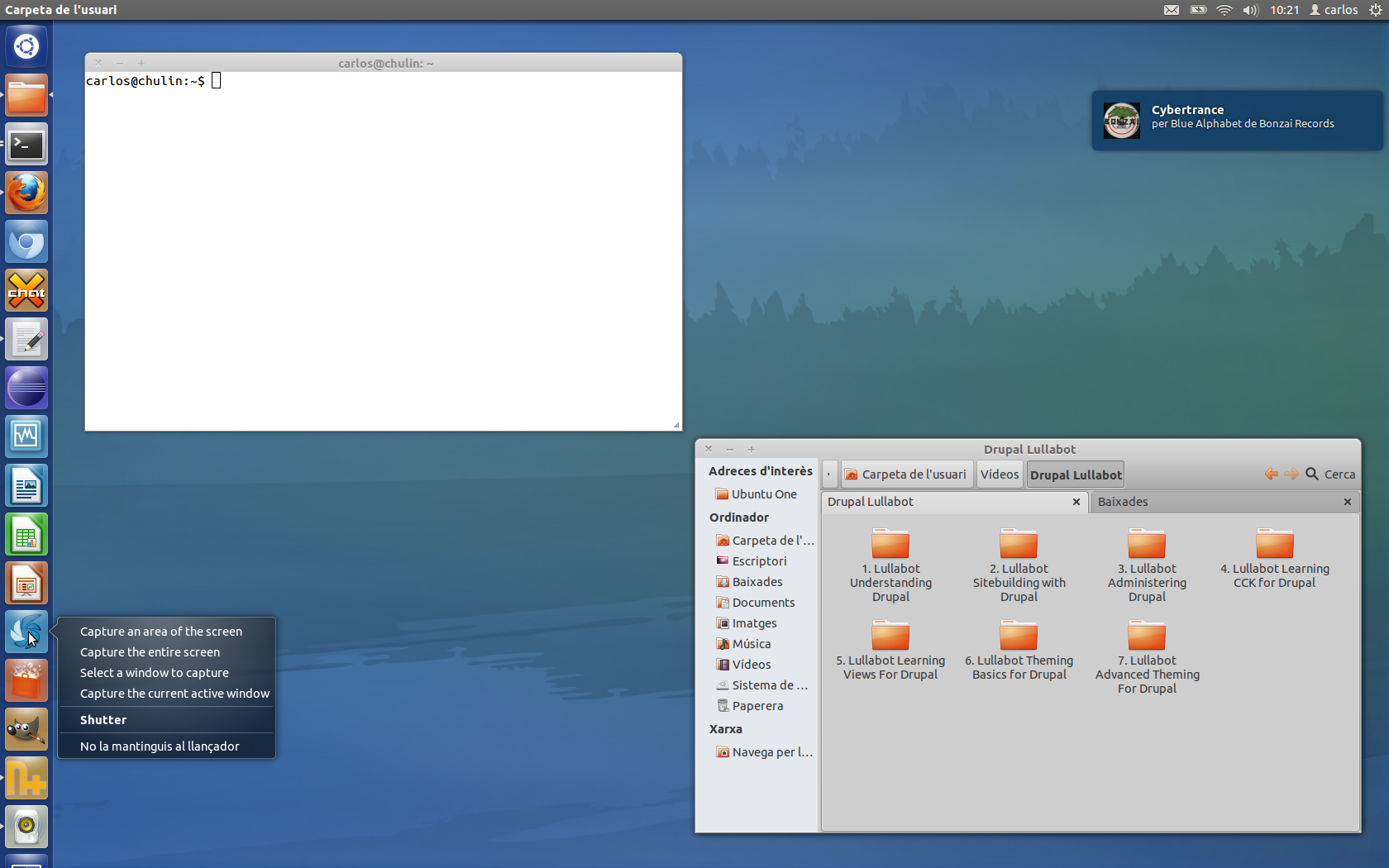Open Ubuntu Software Center from the launcher
1389x868 pixels.
[x=26, y=680]
